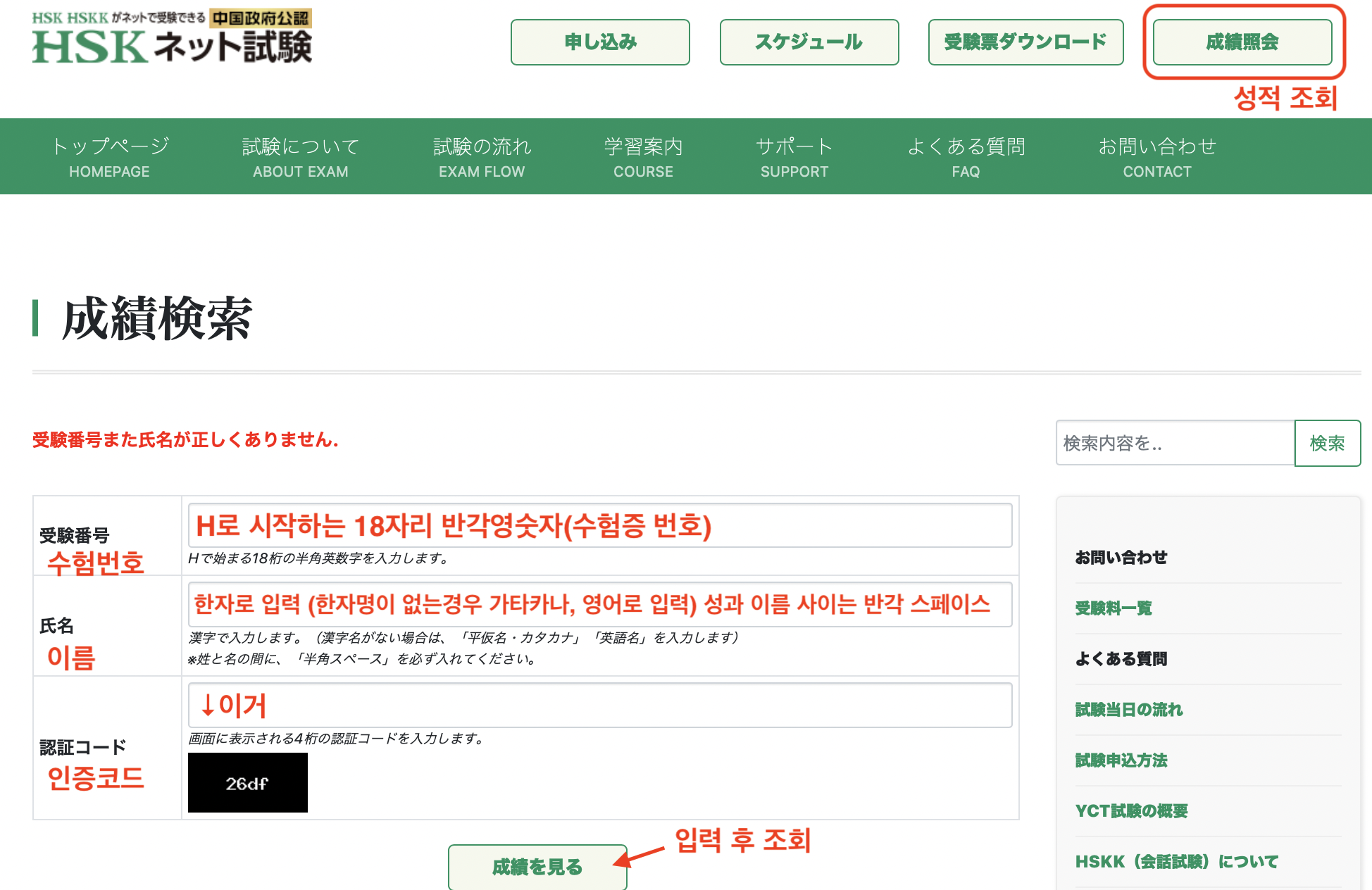Image resolution: width=1372 pixels, height=890 pixels.
Task: Select 試験の流れ EXAM FLOW menu
Action: [482, 157]
